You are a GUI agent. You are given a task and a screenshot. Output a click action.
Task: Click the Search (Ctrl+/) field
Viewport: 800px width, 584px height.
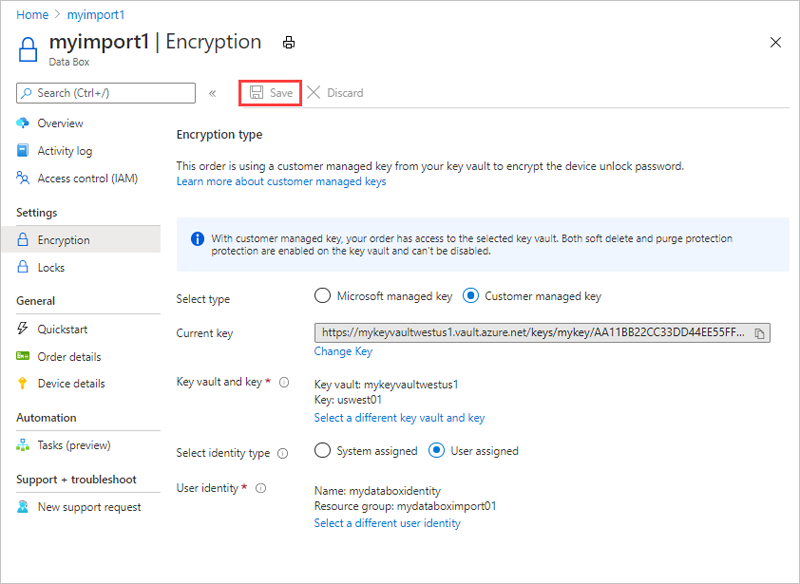click(x=106, y=93)
